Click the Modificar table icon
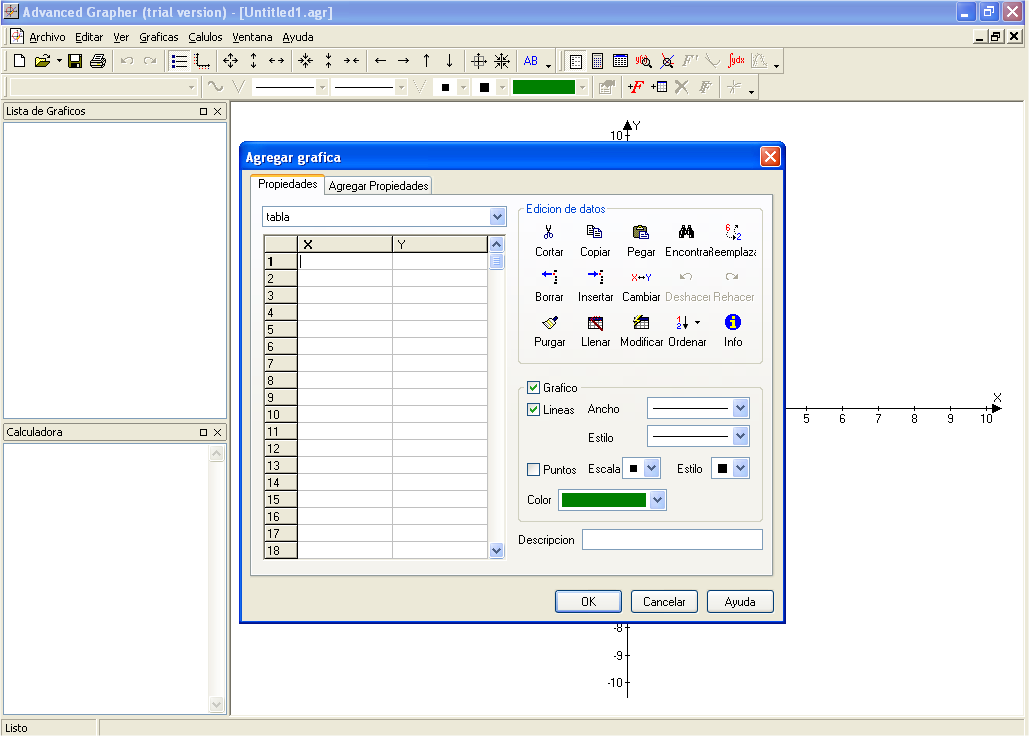Viewport: 1029px width, 736px height. coord(641,323)
